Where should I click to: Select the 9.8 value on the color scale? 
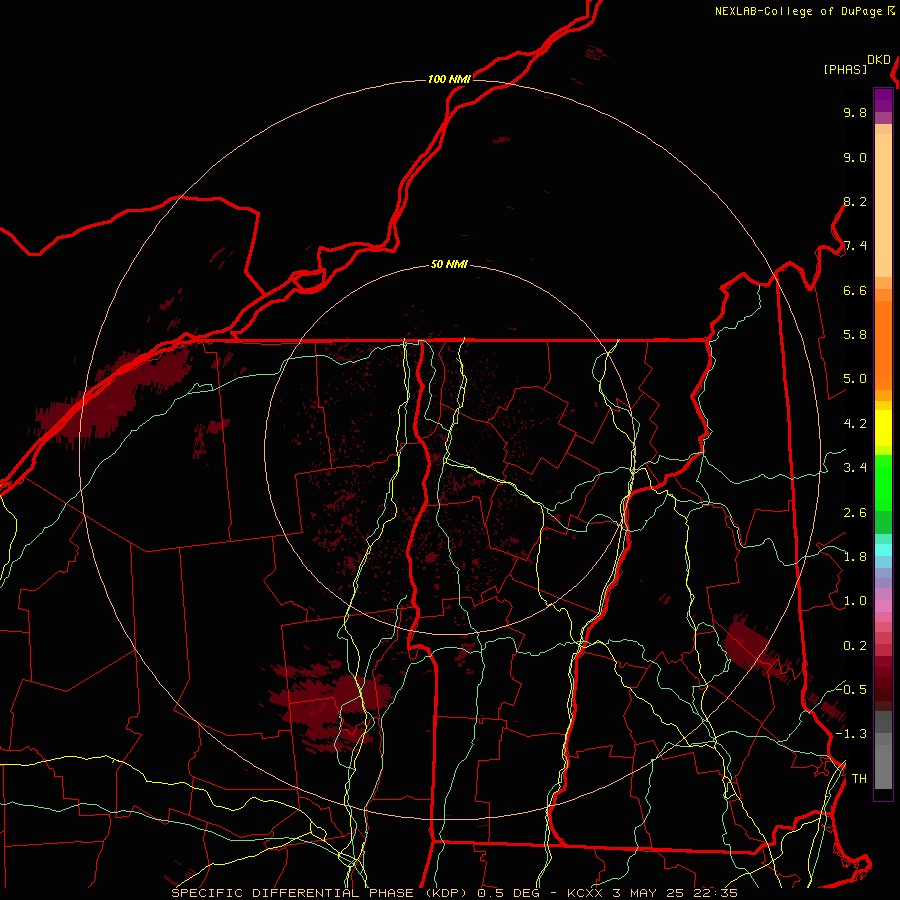[855, 112]
